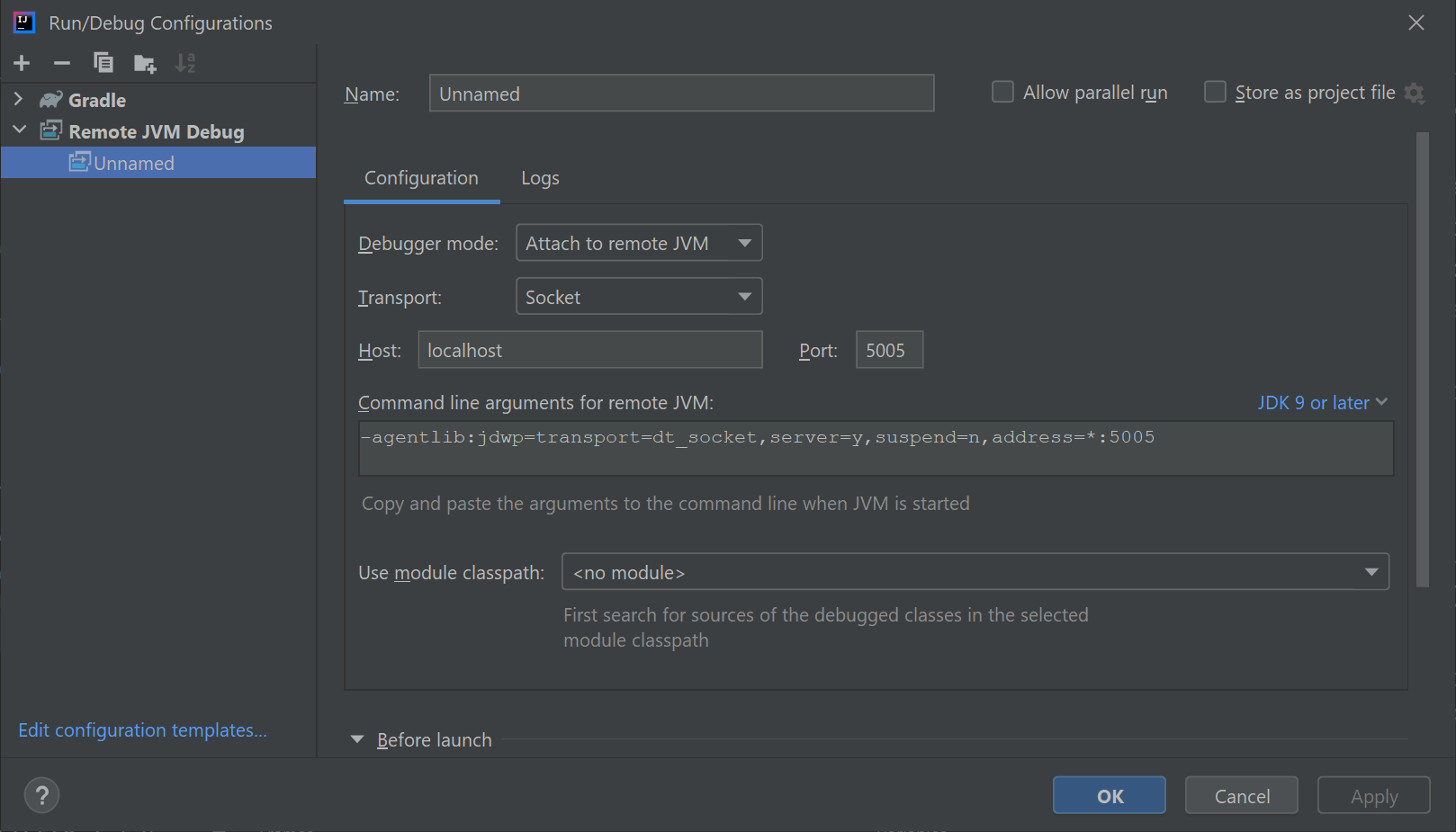Click the Gradle elephant icon
The width and height of the screenshot is (1456, 832).
point(50,99)
